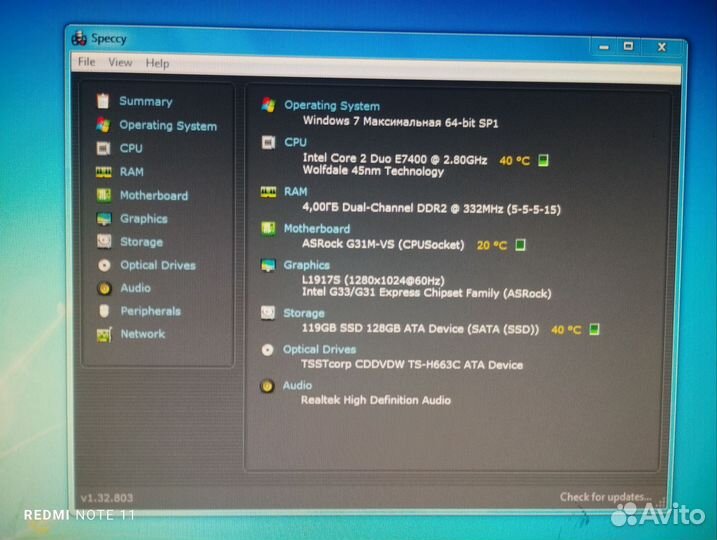Click the RAM module icon in sidebar

(x=102, y=172)
